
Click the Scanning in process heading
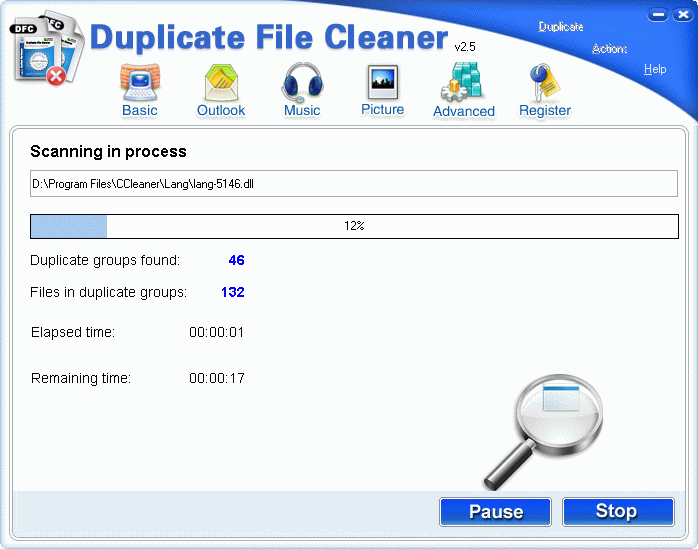click(108, 152)
